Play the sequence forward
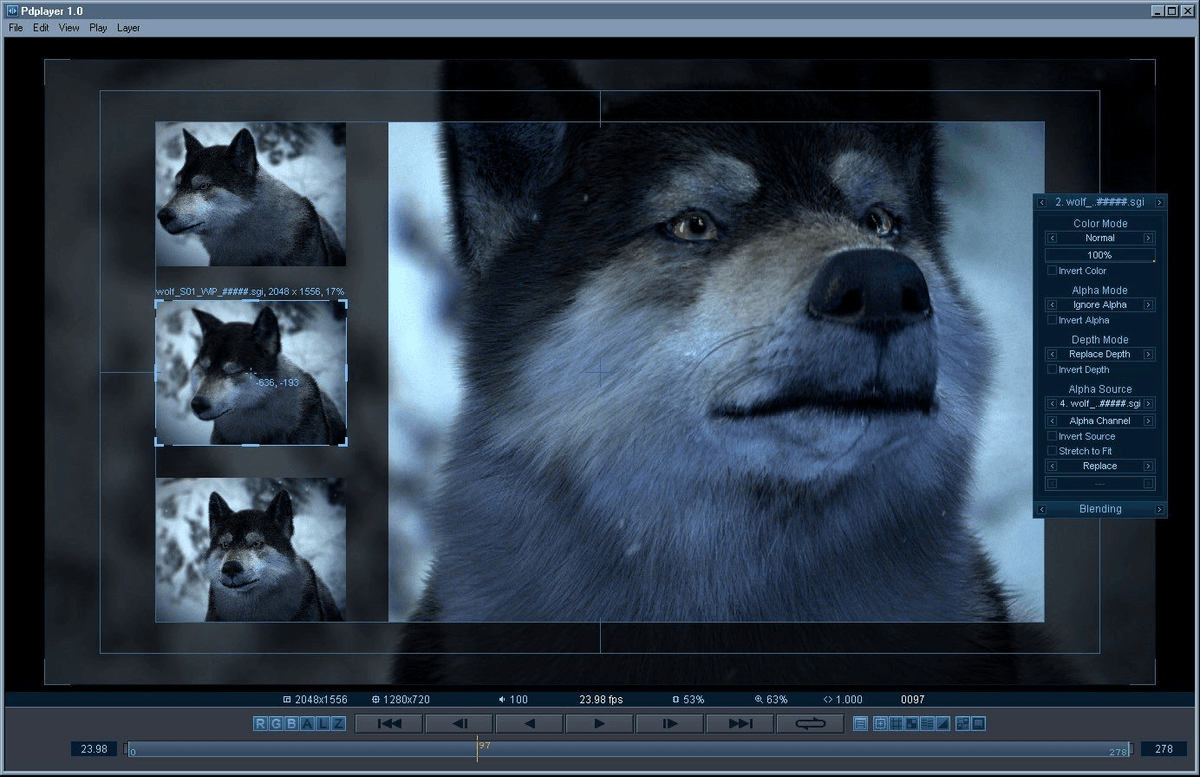 [599, 724]
